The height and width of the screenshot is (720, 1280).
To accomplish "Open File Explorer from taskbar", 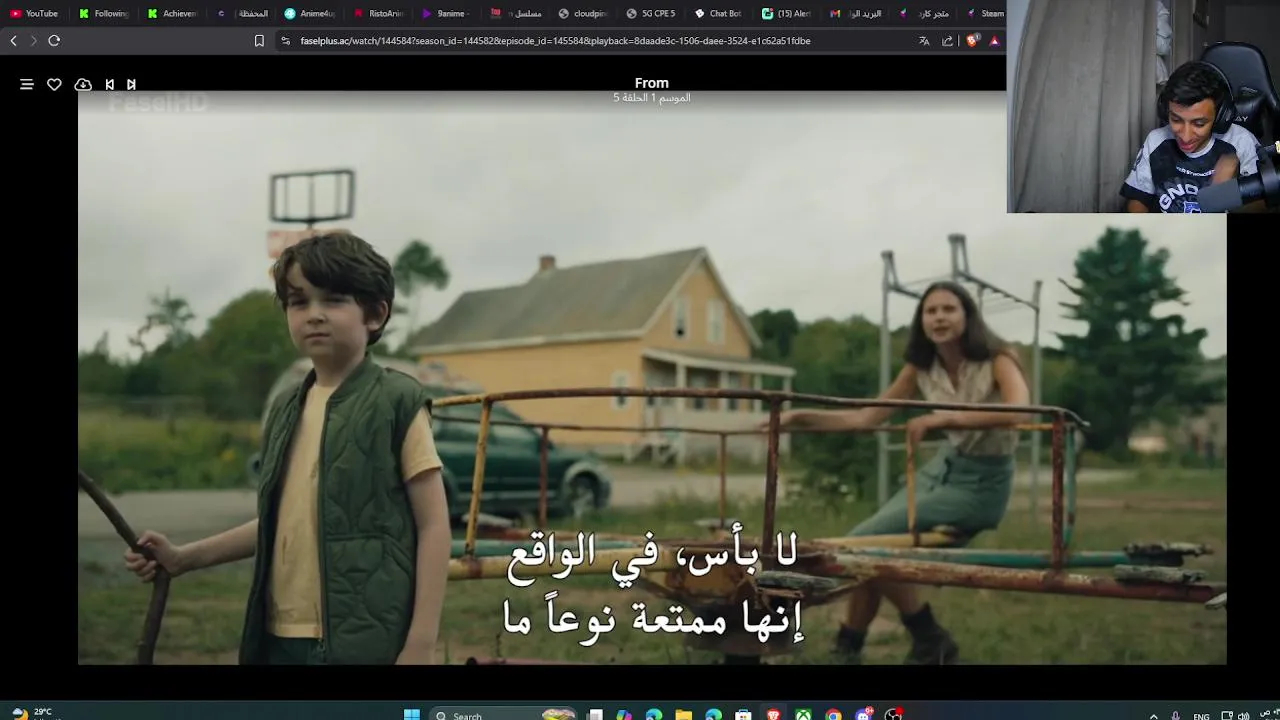I will coord(683,715).
